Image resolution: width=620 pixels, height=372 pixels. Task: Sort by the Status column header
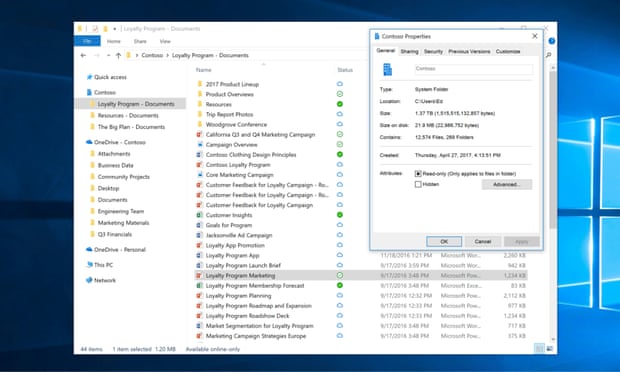coord(345,70)
